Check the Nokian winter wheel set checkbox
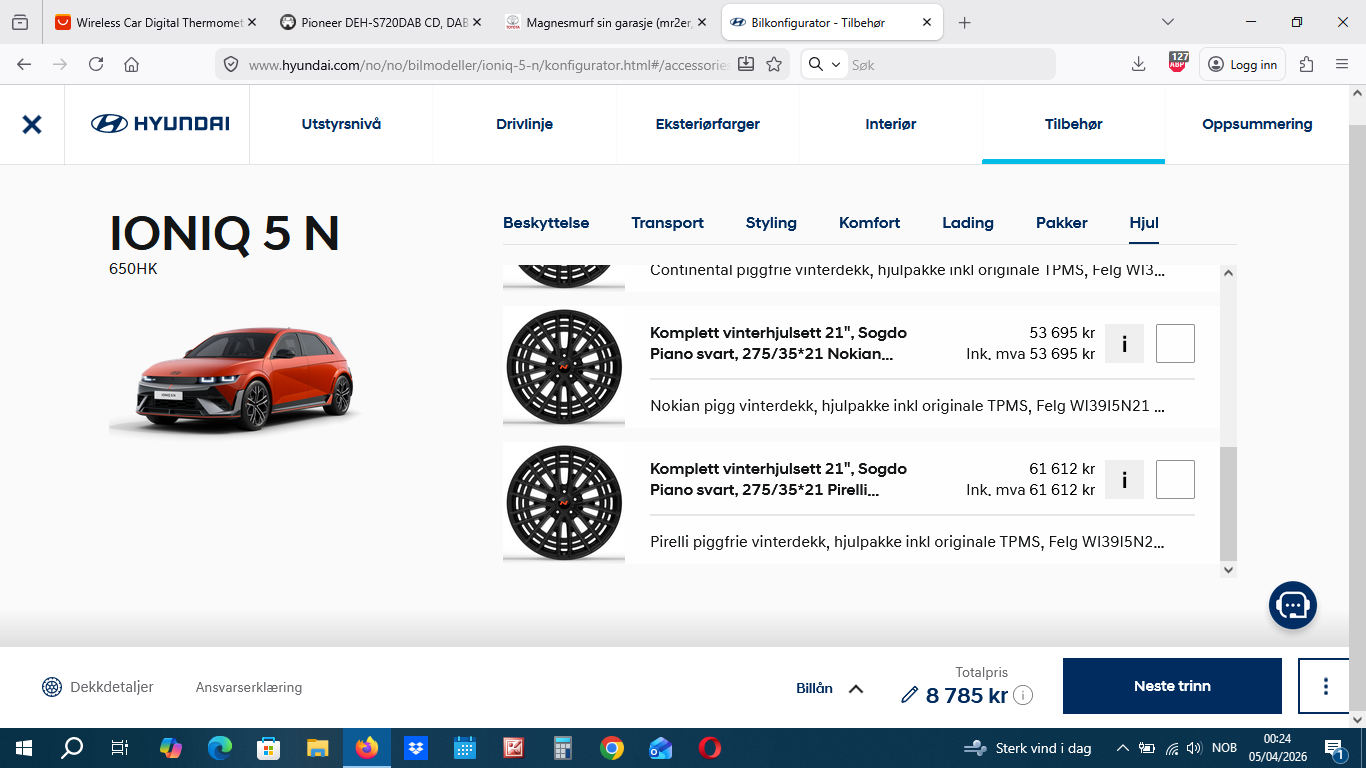The width and height of the screenshot is (1366, 768). point(1175,343)
